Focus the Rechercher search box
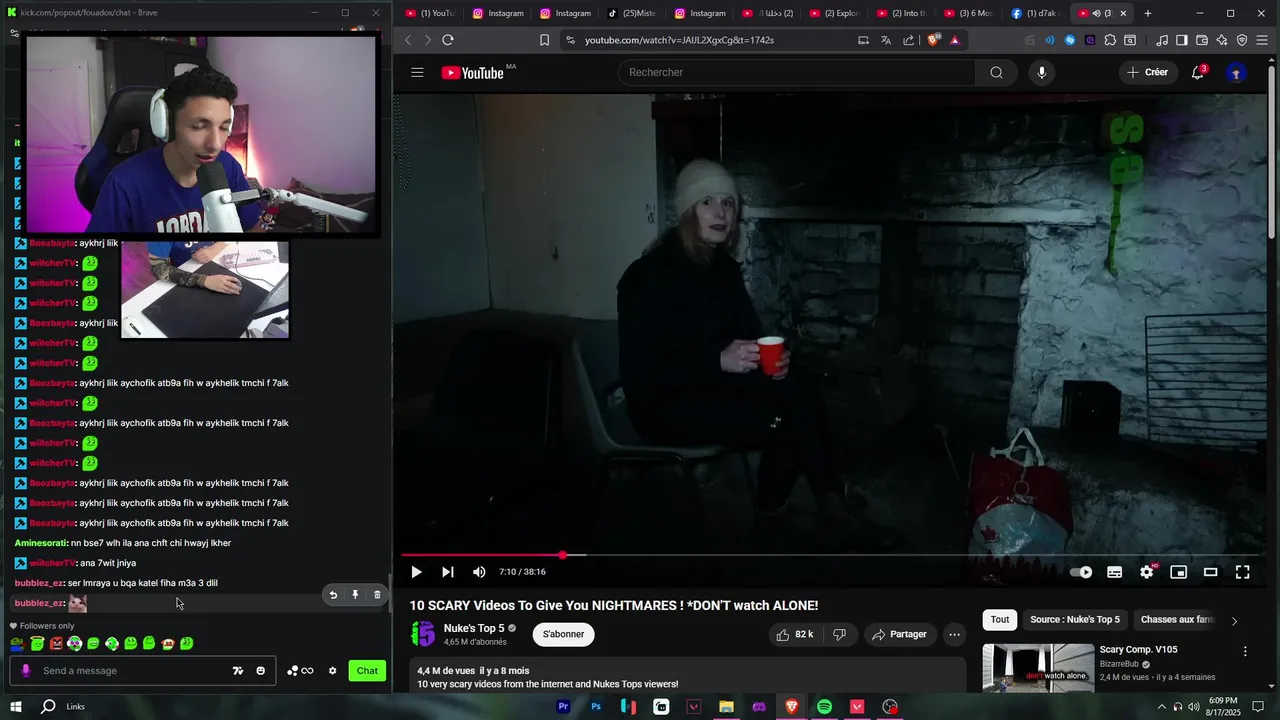1280x720 pixels. [x=796, y=72]
